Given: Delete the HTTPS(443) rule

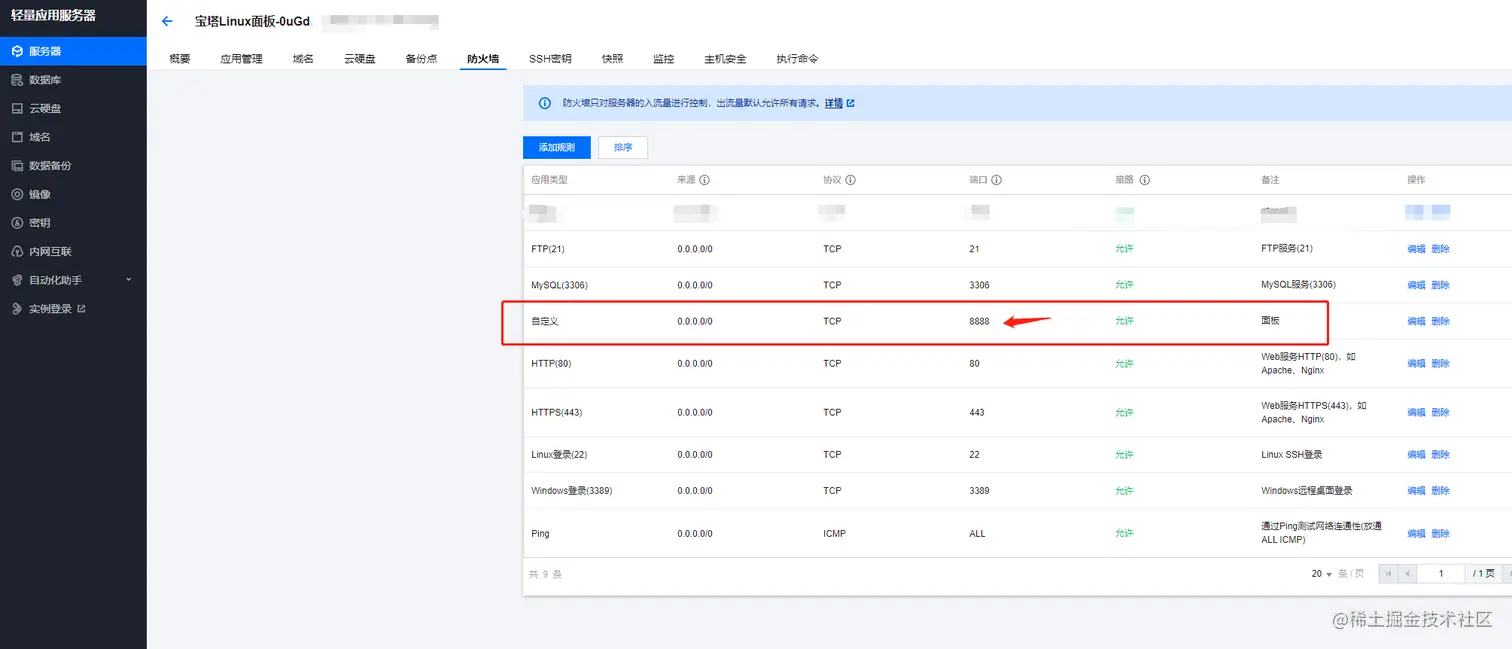Looking at the screenshot, I should (x=1440, y=412).
